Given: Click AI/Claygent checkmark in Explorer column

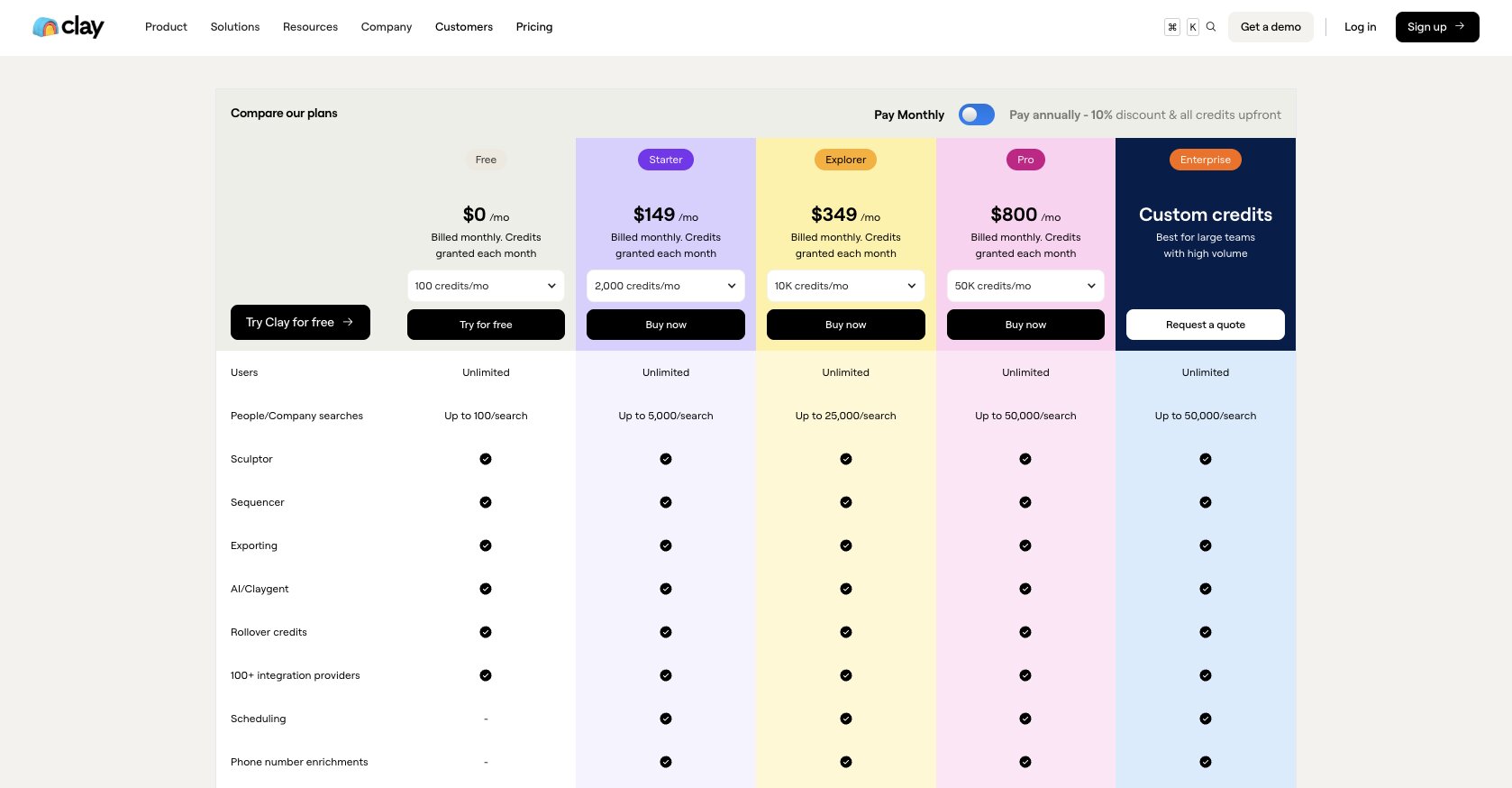Looking at the screenshot, I should coord(846,589).
